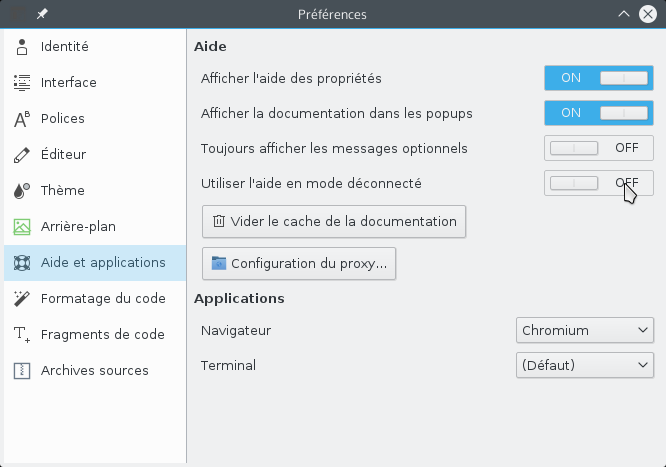
Task: Toggle Utiliser l'aide en mode déconnecté
Action: point(598,183)
